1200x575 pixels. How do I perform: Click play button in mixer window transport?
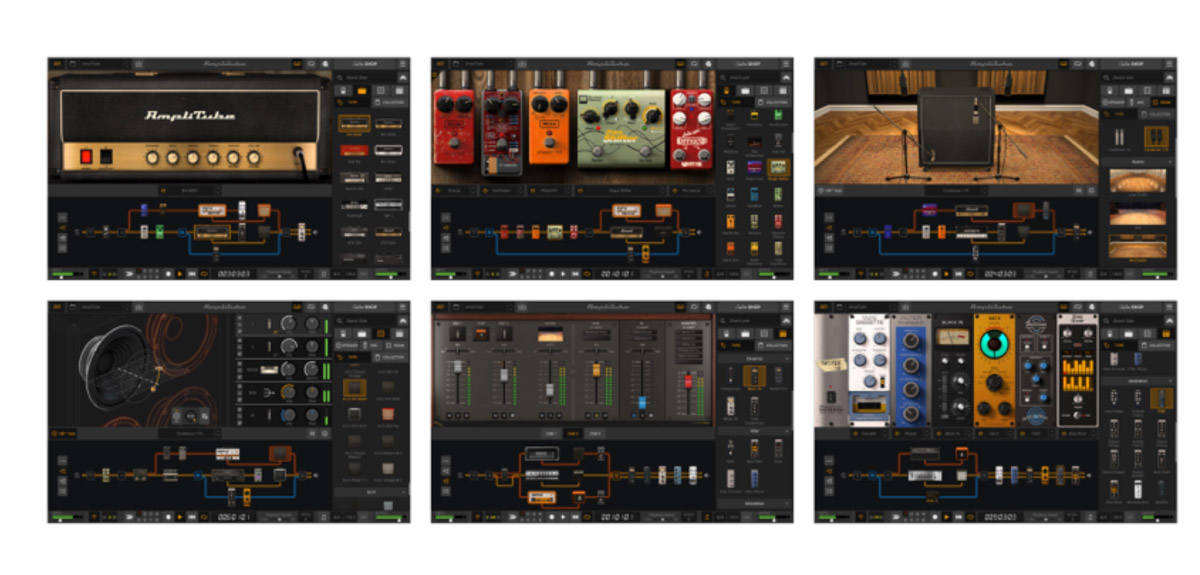(564, 517)
